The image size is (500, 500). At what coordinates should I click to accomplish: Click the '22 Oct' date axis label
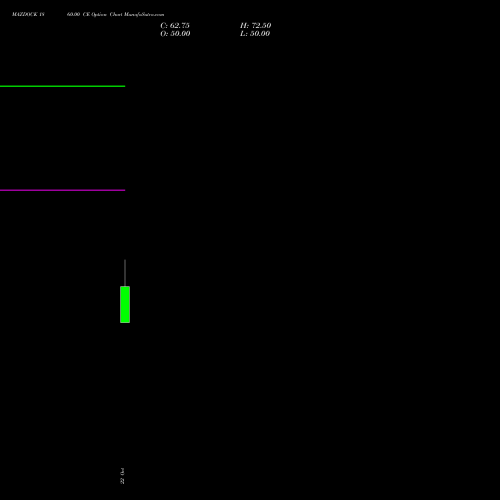(x=122, y=476)
